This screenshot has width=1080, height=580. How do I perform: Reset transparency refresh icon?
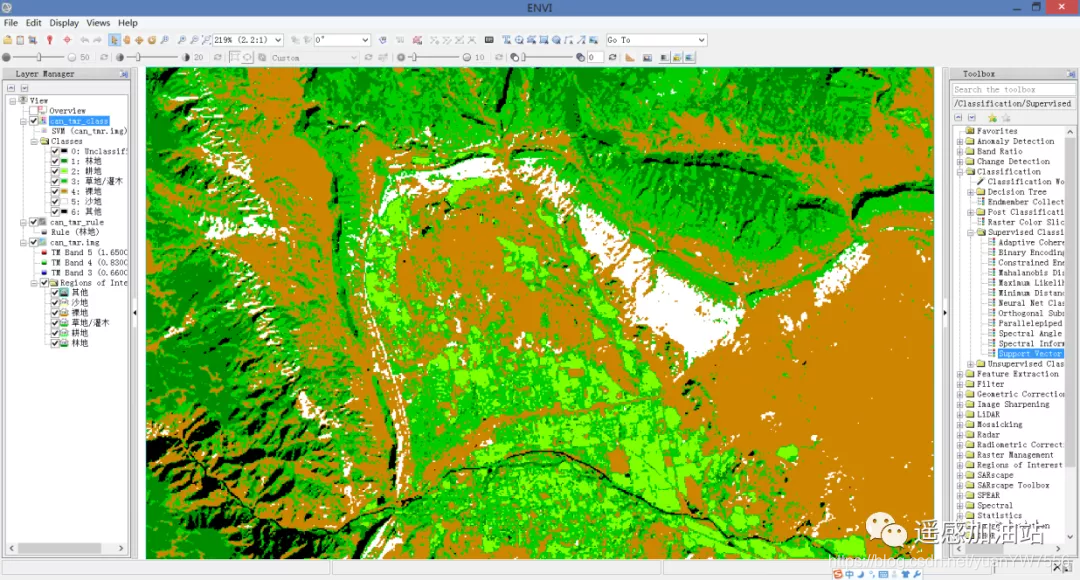click(x=612, y=57)
